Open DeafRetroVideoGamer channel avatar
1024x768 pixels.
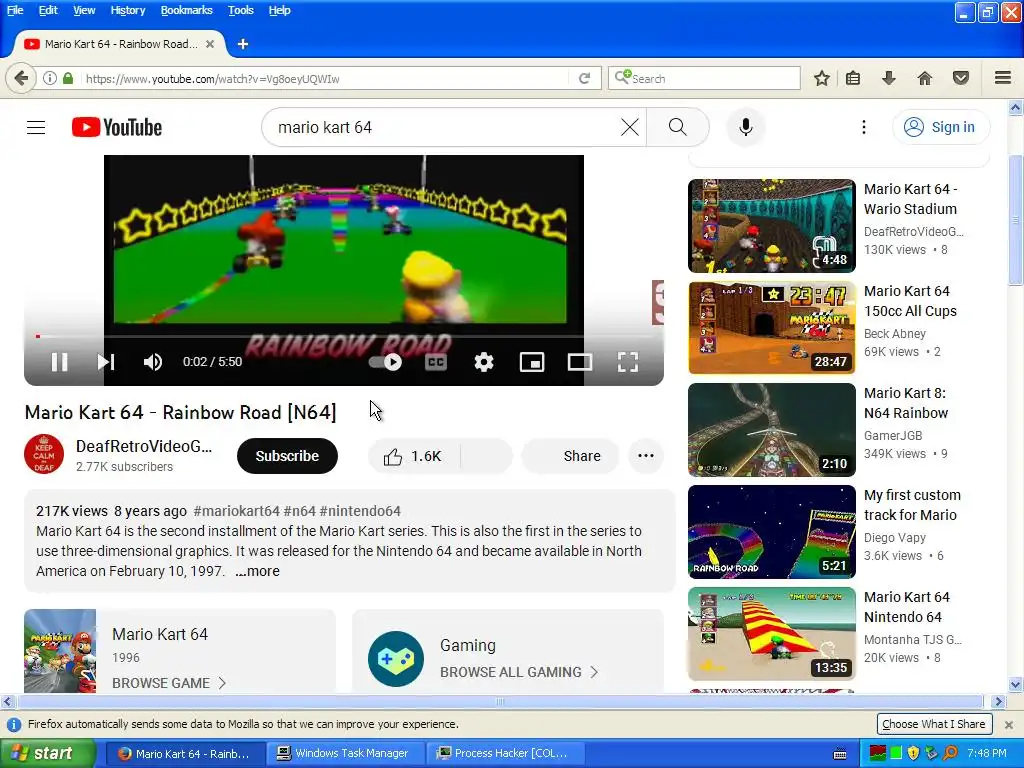[44, 454]
